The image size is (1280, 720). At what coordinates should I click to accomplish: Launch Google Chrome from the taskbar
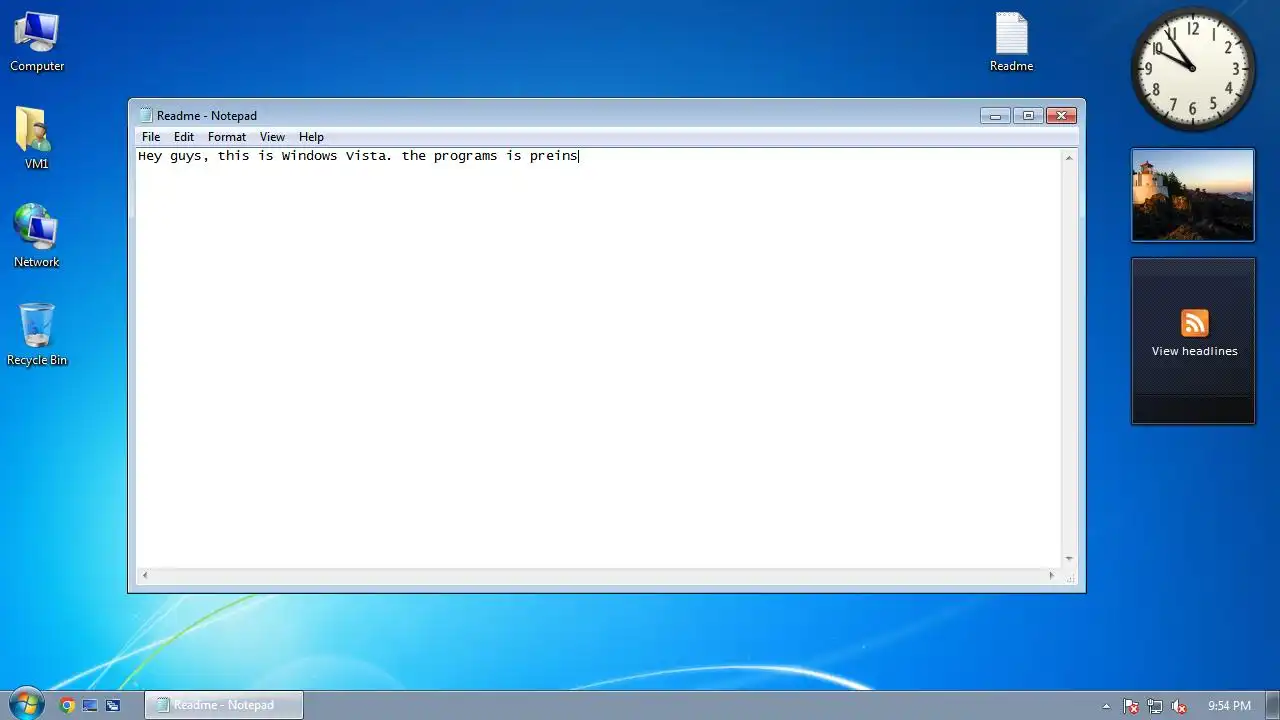pos(67,705)
